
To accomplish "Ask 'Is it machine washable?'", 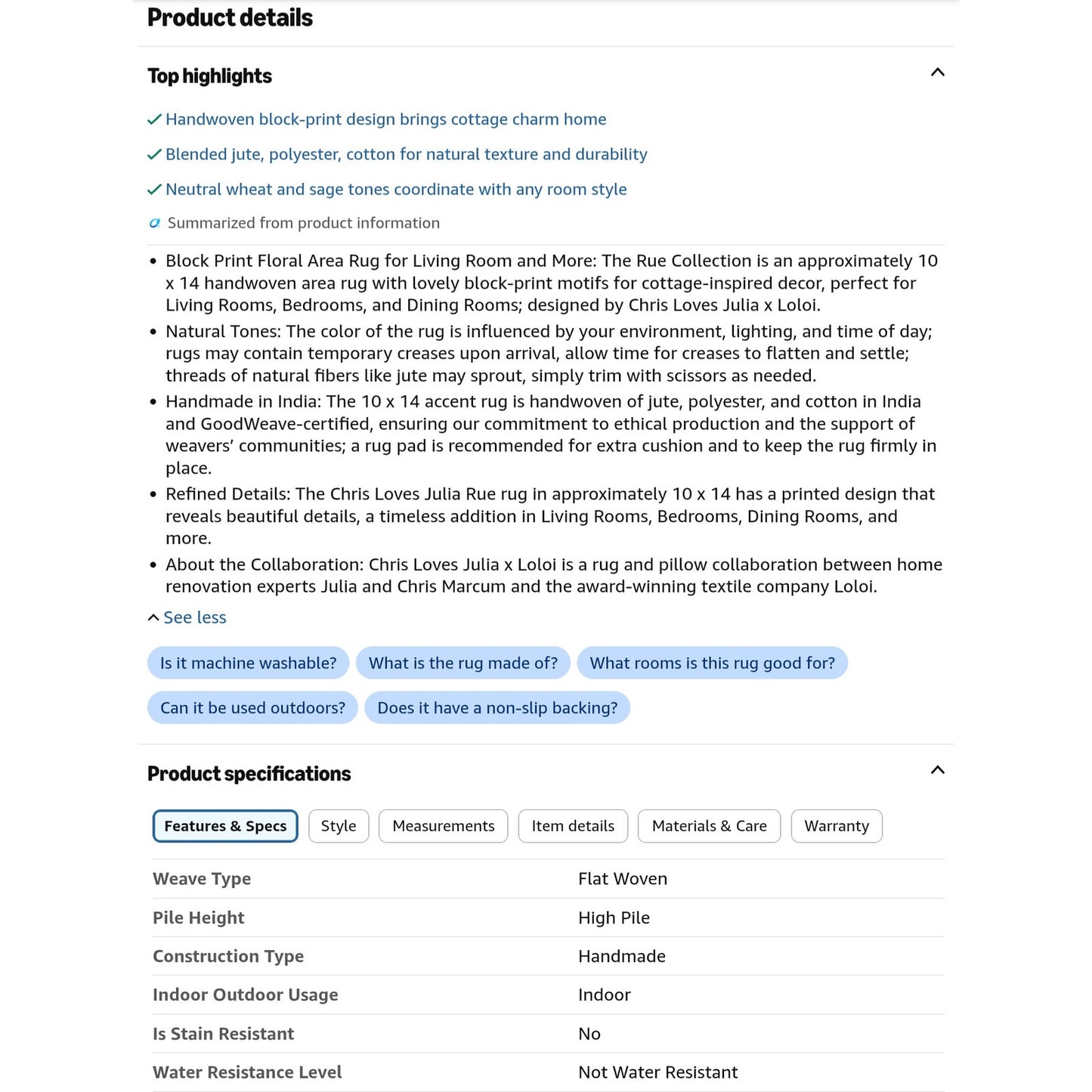I will point(248,663).
